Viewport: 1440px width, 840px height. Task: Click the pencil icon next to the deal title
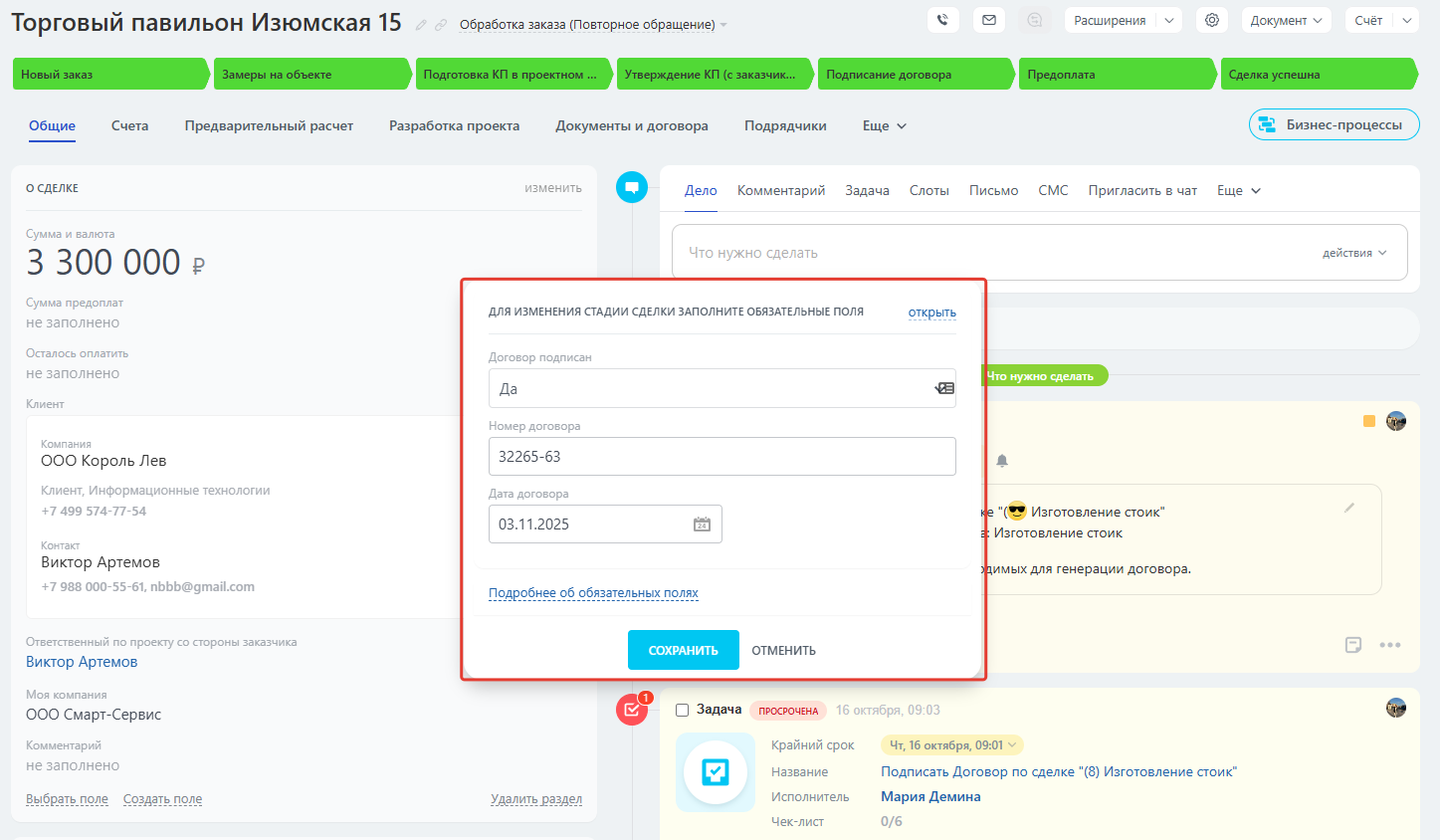(421, 25)
